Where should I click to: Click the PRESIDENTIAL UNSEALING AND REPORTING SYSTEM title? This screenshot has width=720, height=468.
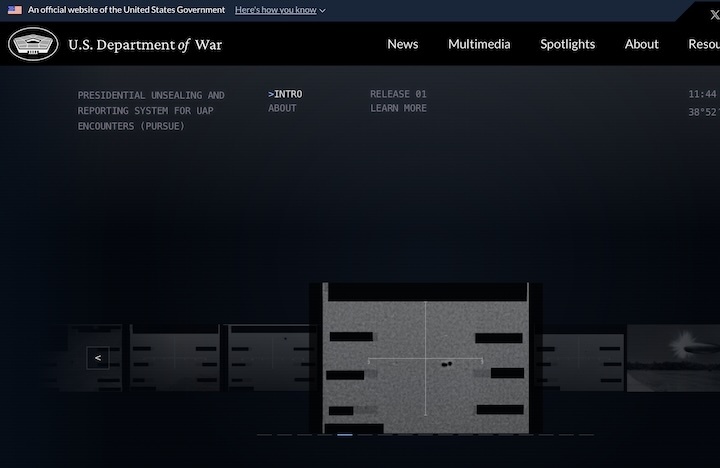coord(151,111)
